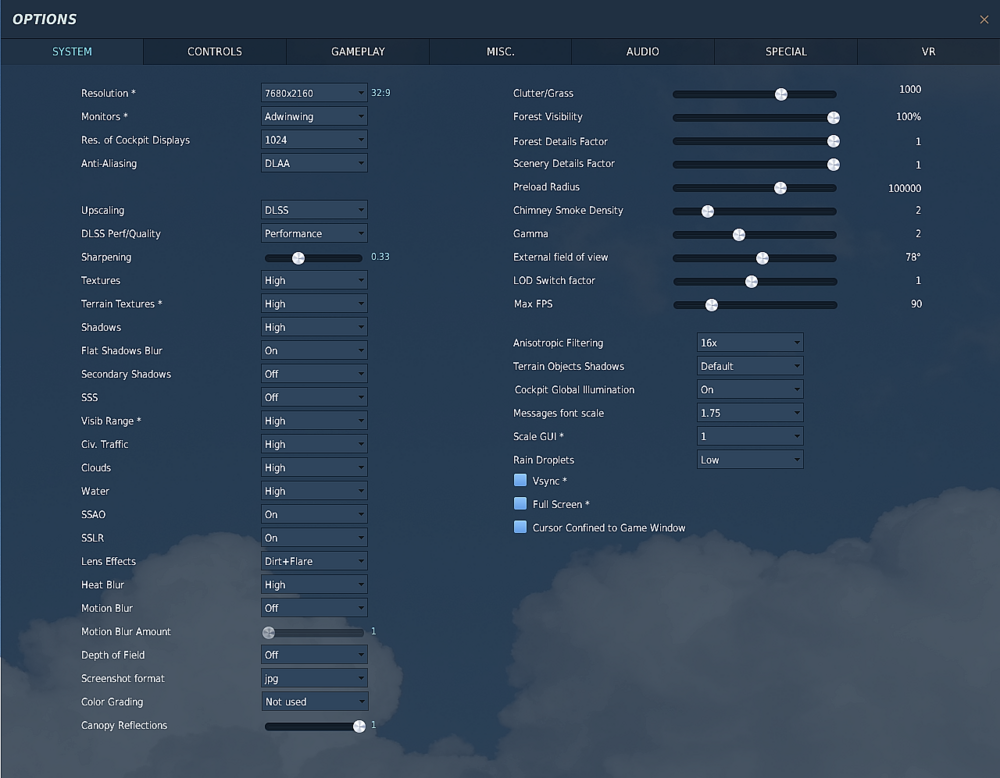Open the SSAO dropdown

[x=314, y=514]
